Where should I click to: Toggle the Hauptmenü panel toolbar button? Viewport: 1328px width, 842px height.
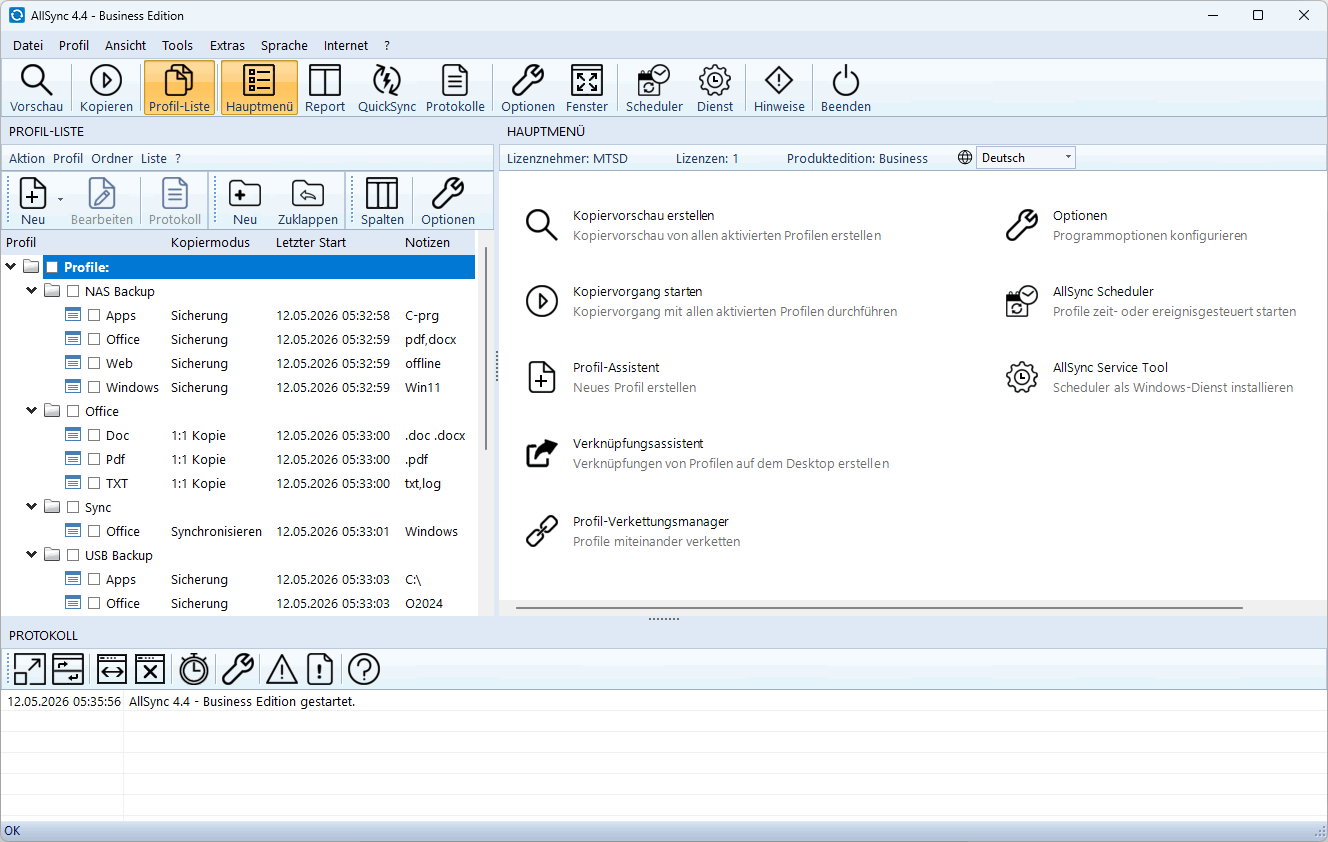tap(259, 88)
